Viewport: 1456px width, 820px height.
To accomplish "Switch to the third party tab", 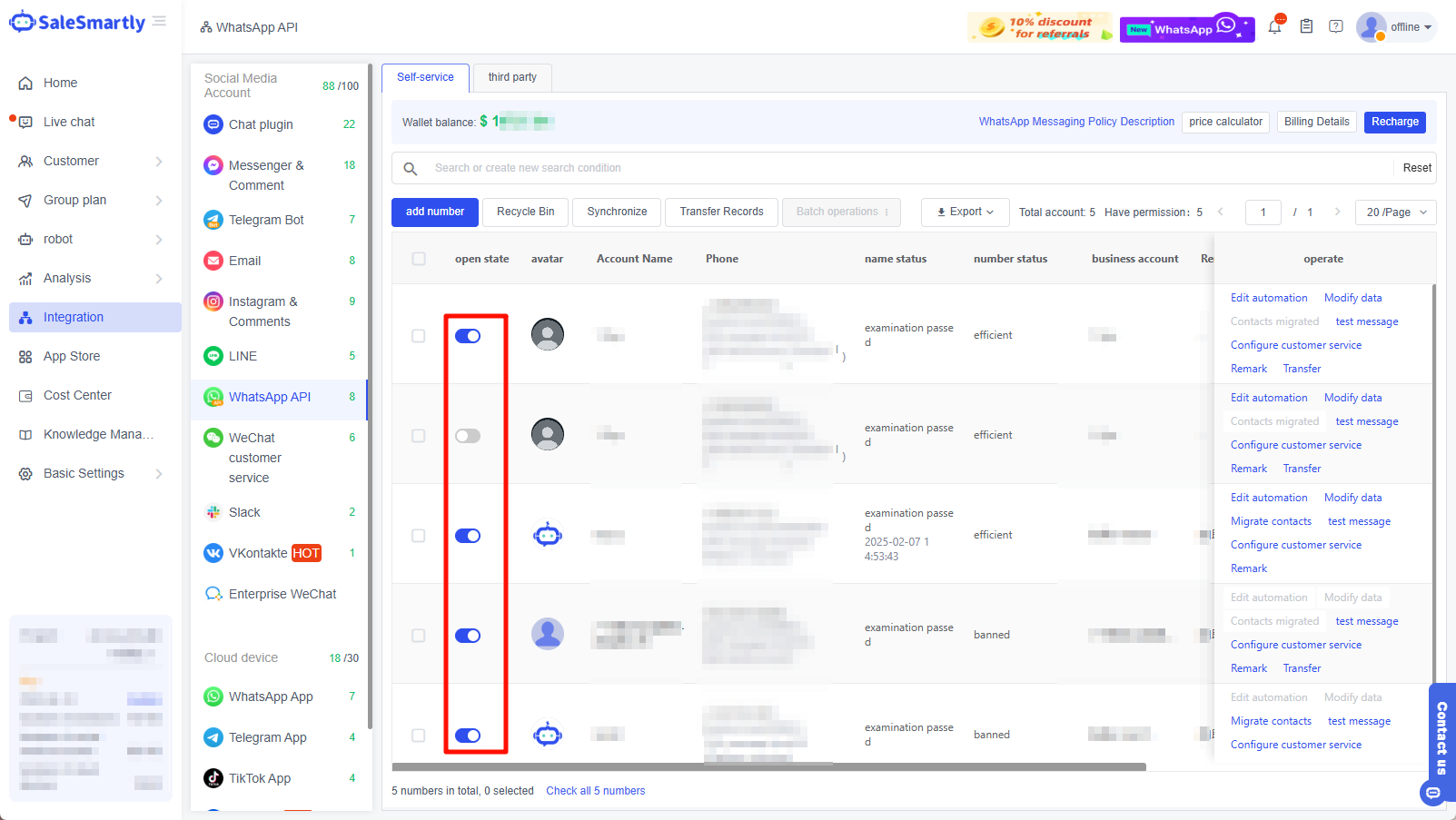I will [511, 77].
